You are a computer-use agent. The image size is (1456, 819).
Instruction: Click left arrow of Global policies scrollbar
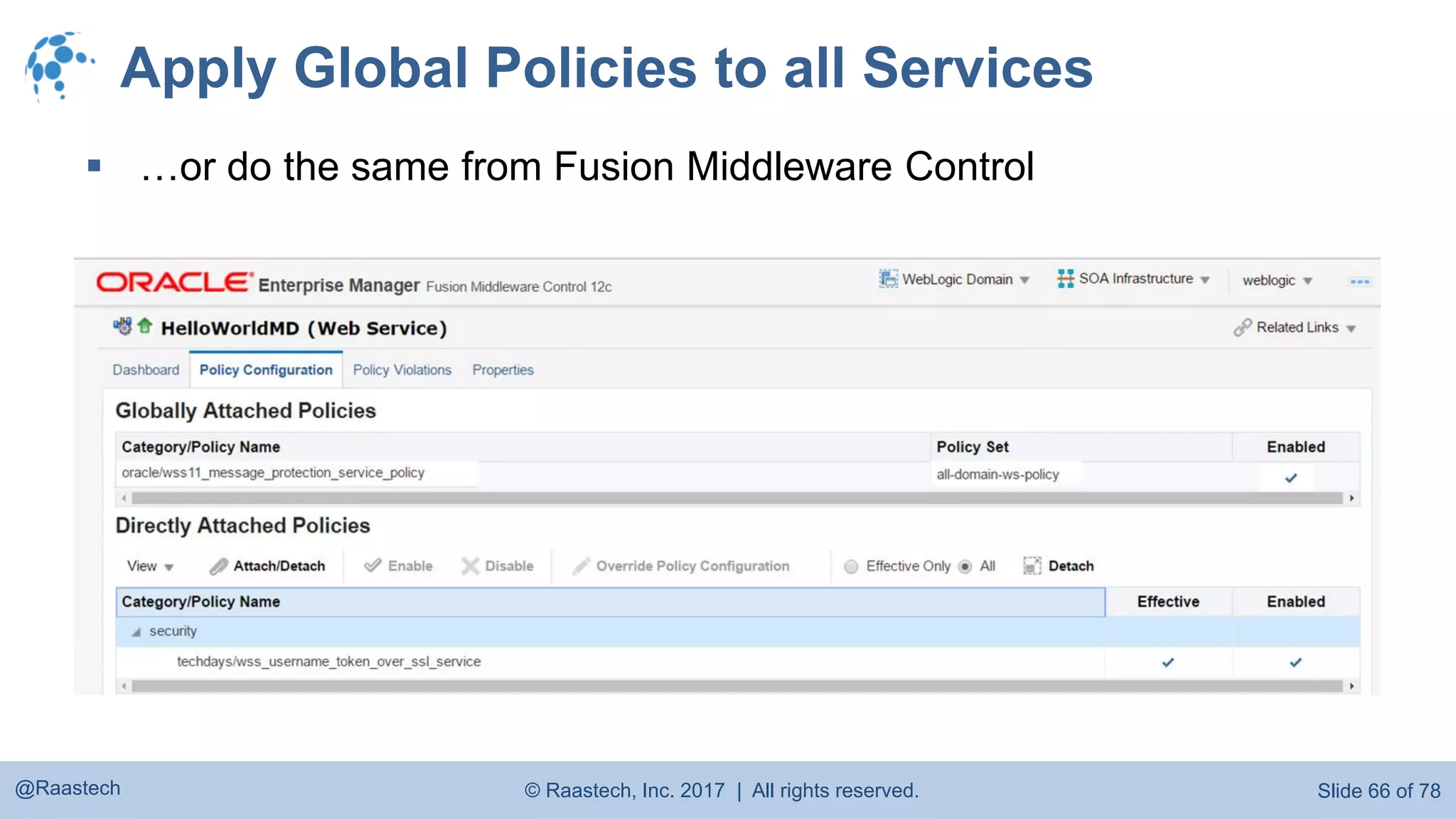tap(124, 498)
